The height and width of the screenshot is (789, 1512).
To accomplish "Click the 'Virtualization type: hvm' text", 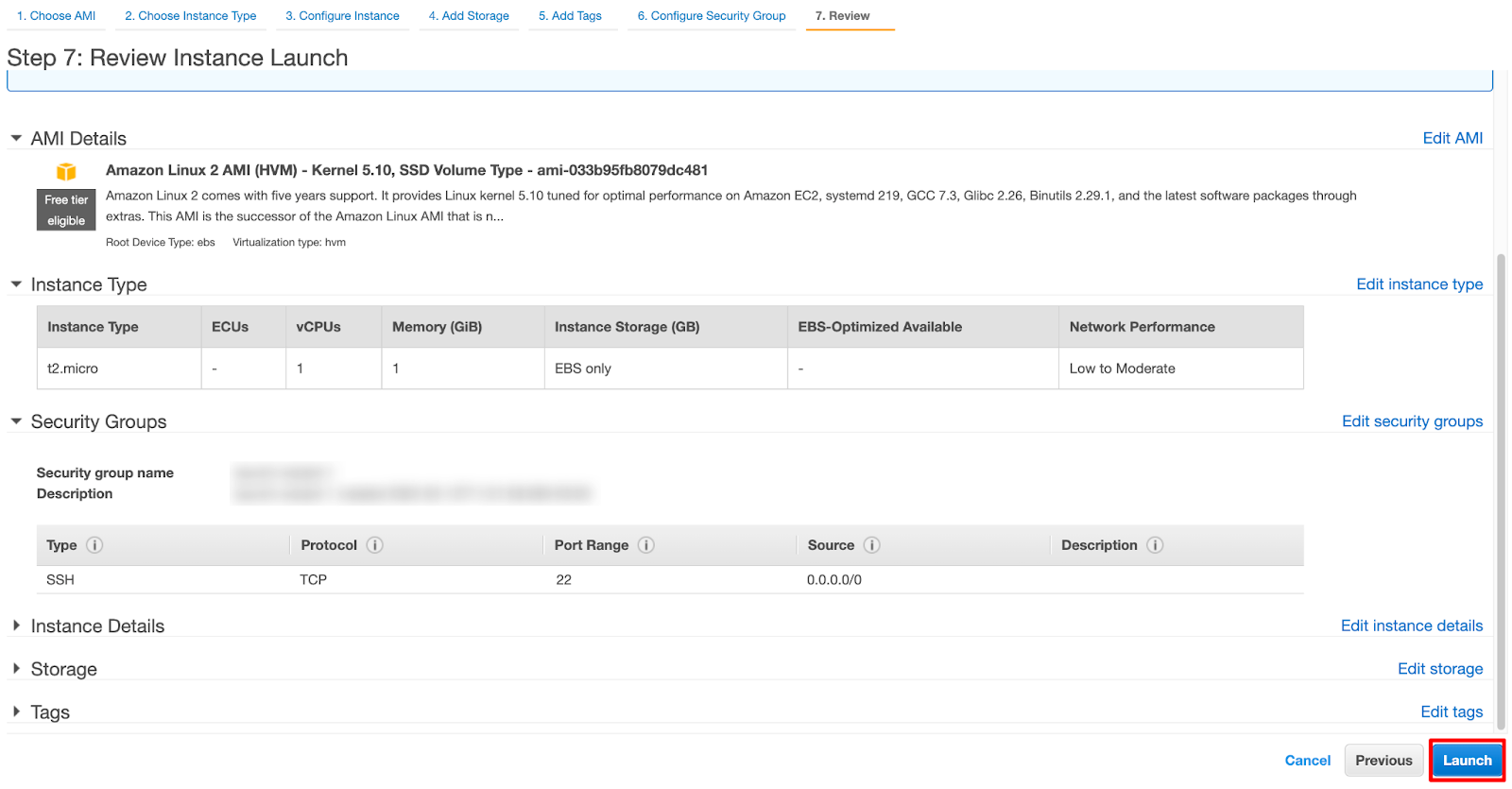I will 289,243.
